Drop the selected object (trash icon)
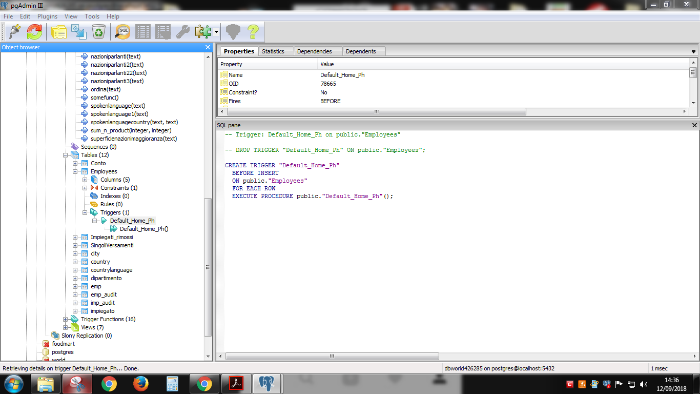This screenshot has width=700, height=394. 98,32
